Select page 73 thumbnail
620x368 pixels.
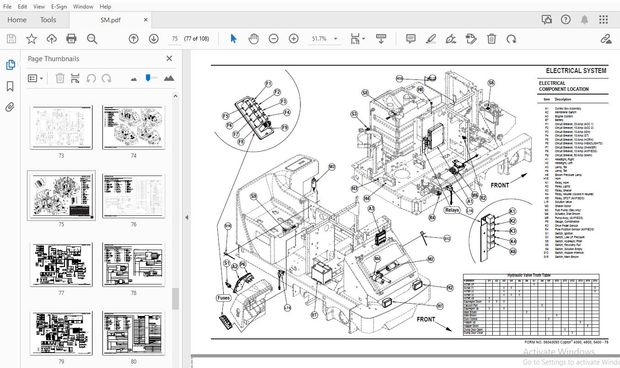pos(61,127)
